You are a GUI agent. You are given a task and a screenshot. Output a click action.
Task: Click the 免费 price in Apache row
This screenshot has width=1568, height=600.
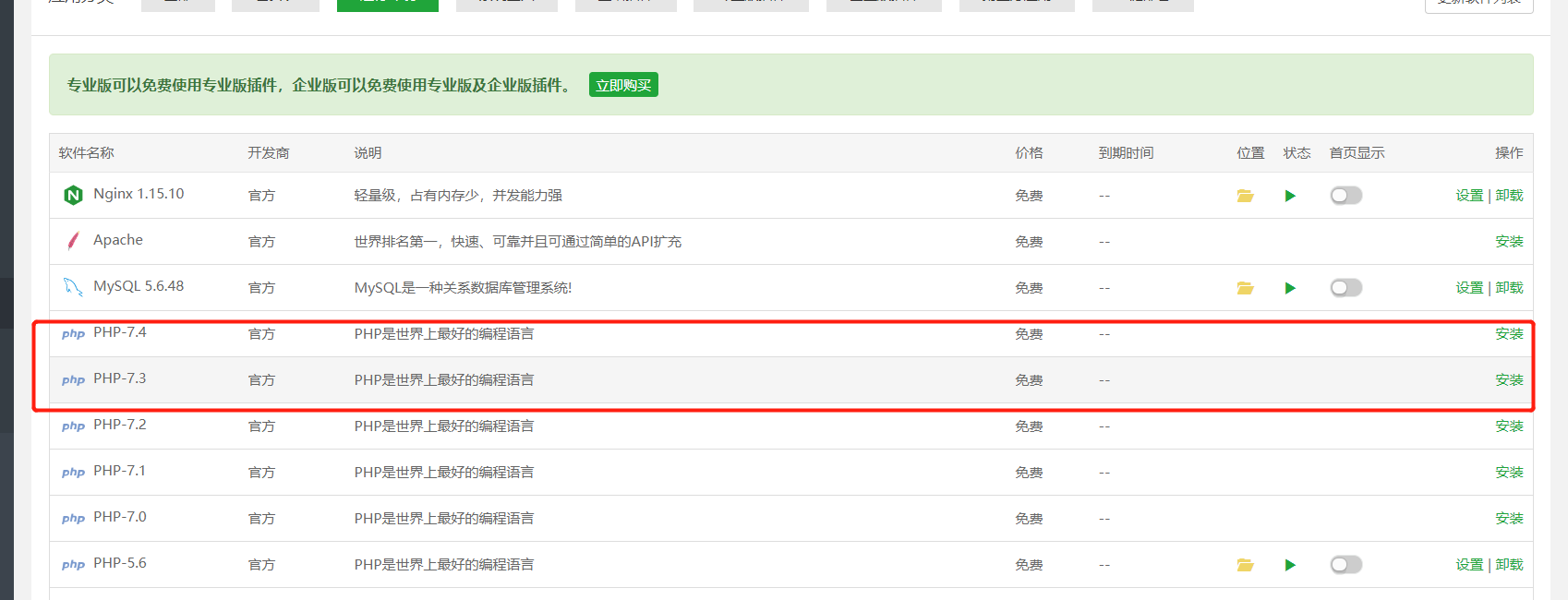pyautogui.click(x=1029, y=242)
